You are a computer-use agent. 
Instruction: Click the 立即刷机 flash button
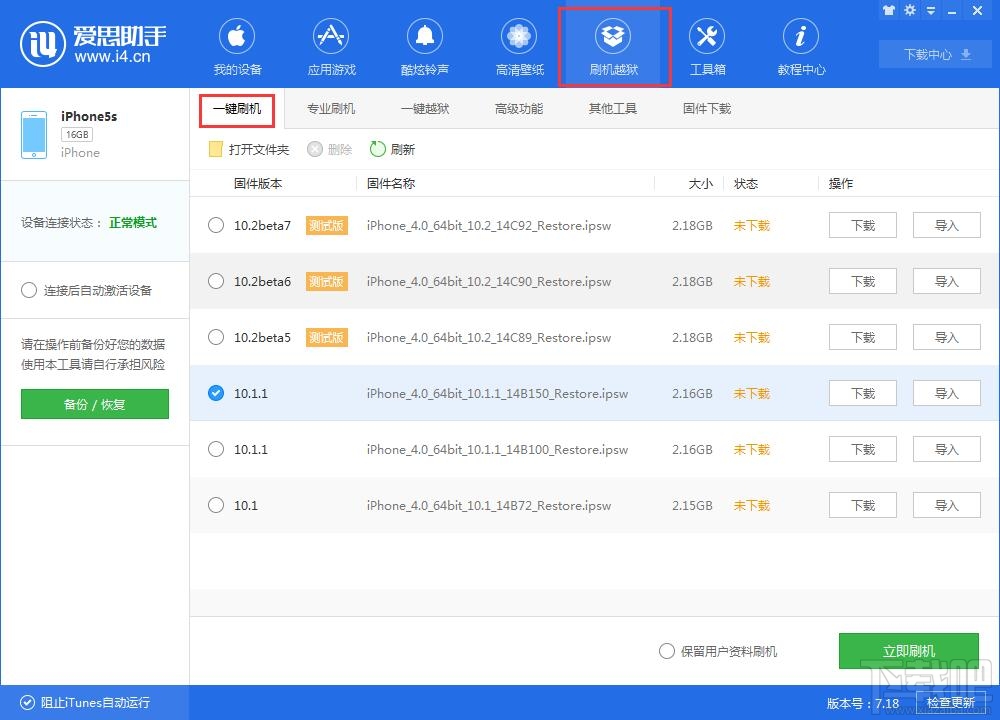(x=909, y=650)
